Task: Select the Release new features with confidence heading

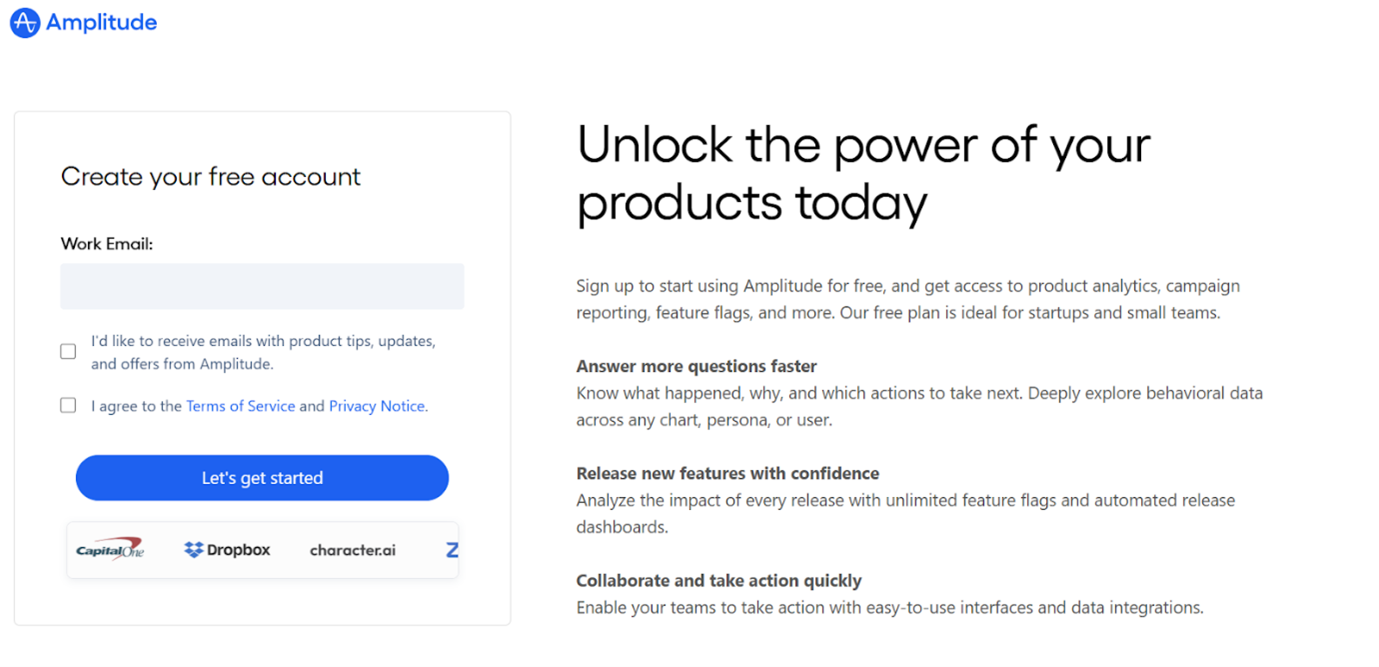Action: pos(728,473)
